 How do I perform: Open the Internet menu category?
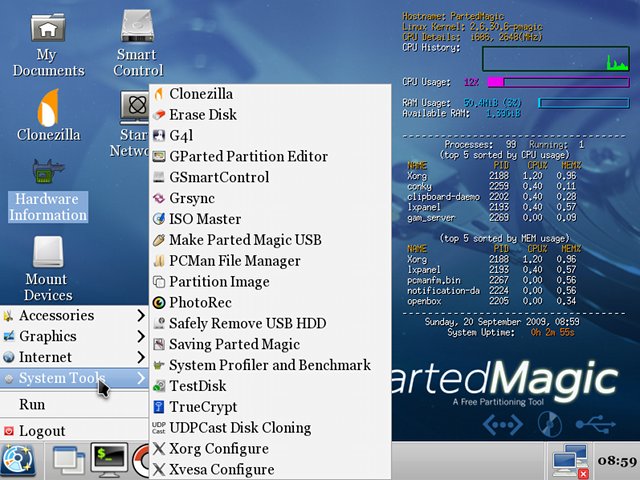74,357
